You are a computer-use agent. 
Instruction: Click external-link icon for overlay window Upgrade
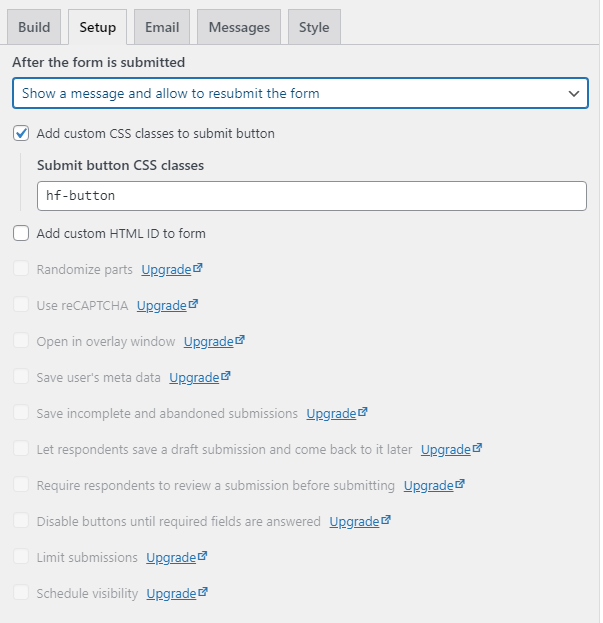pyautogui.click(x=240, y=341)
